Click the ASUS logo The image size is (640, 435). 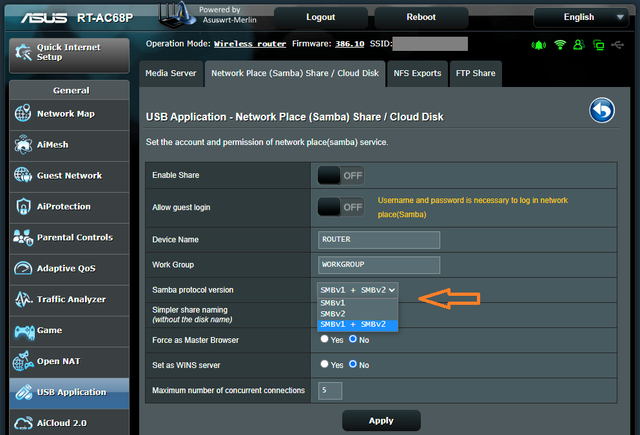(44, 18)
